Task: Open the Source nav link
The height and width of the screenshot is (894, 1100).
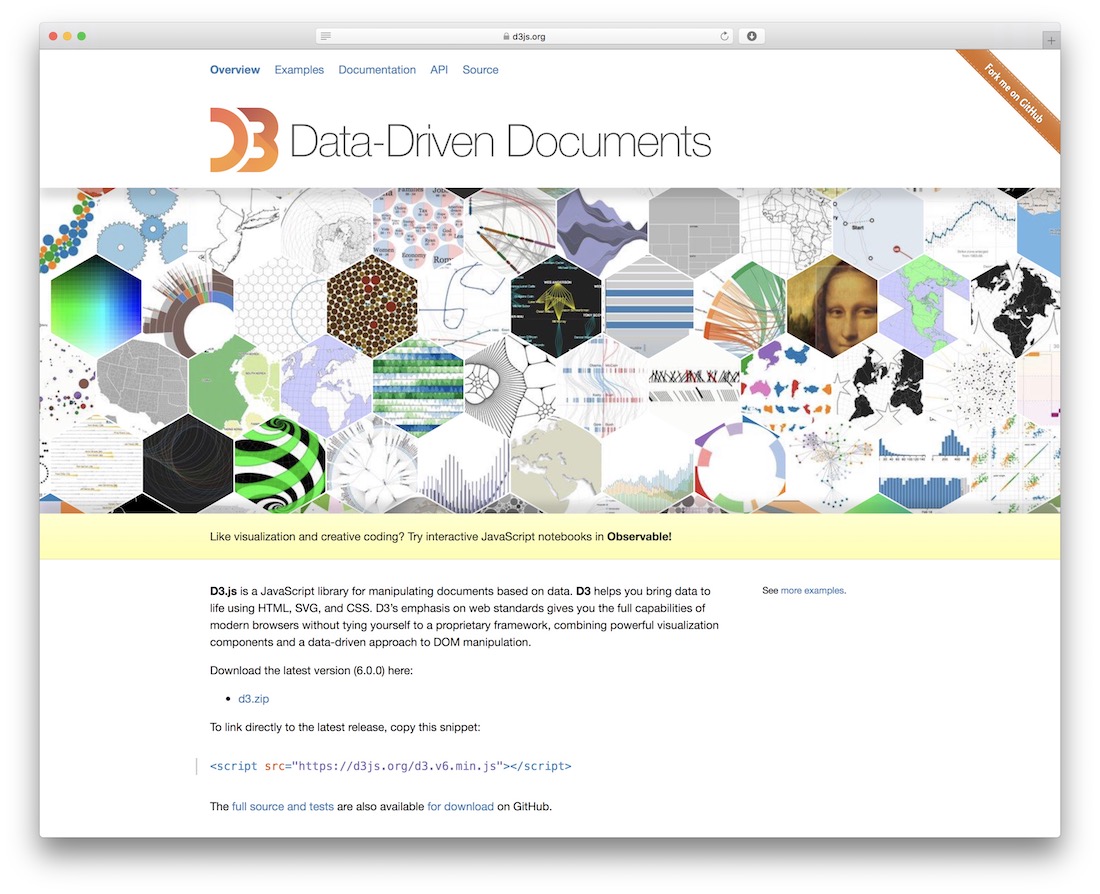Action: (480, 69)
